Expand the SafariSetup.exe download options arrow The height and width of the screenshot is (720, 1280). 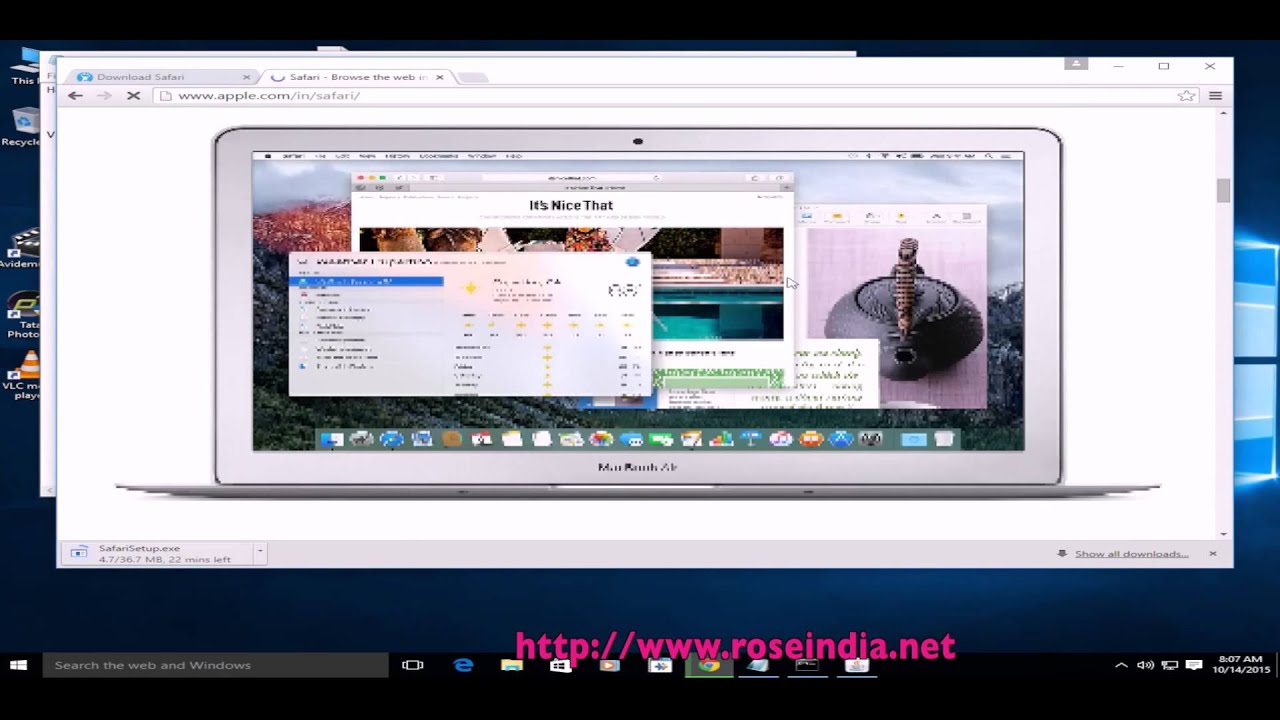pos(259,553)
